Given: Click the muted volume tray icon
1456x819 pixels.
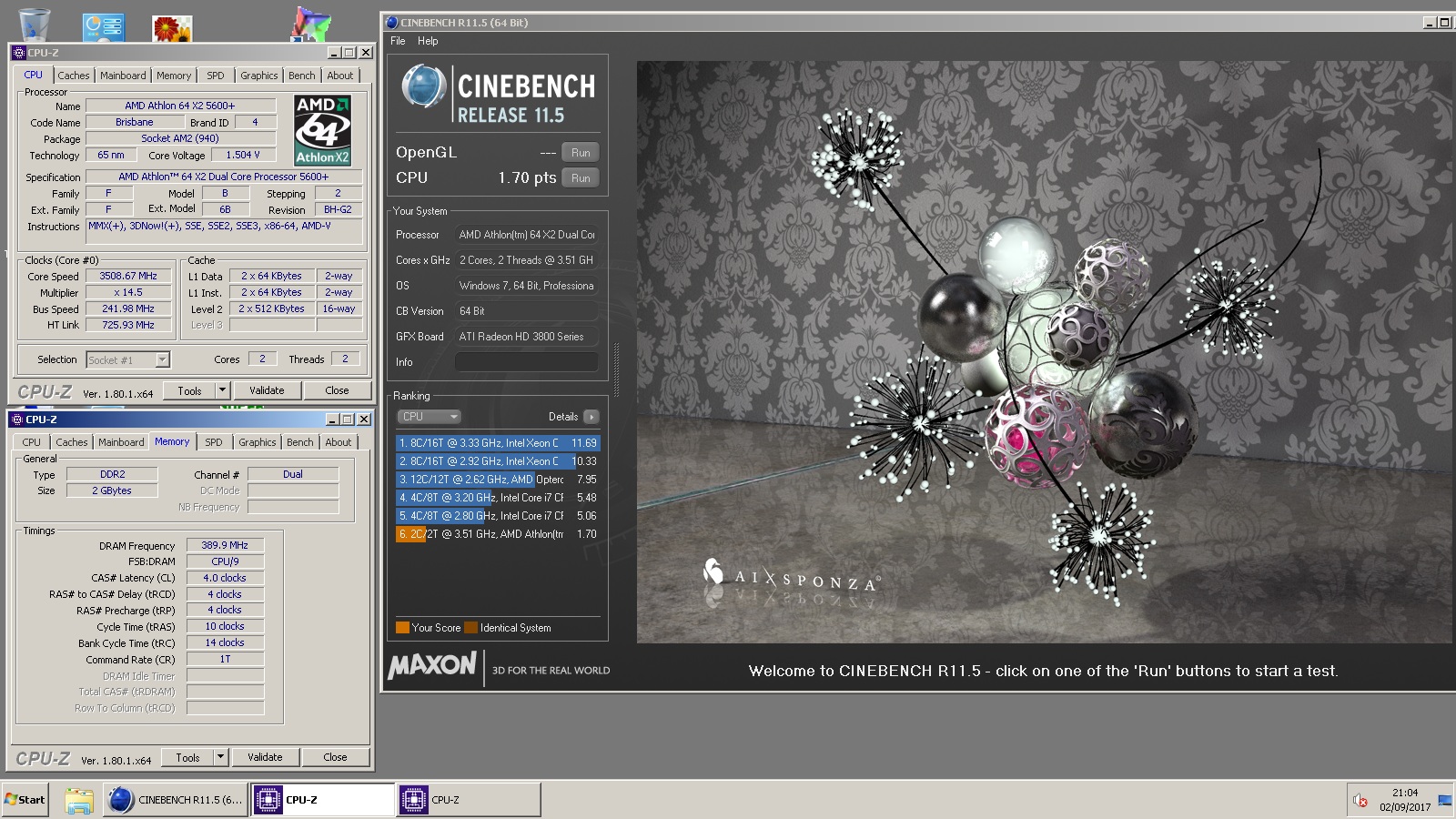Looking at the screenshot, I should pyautogui.click(x=1360, y=801).
